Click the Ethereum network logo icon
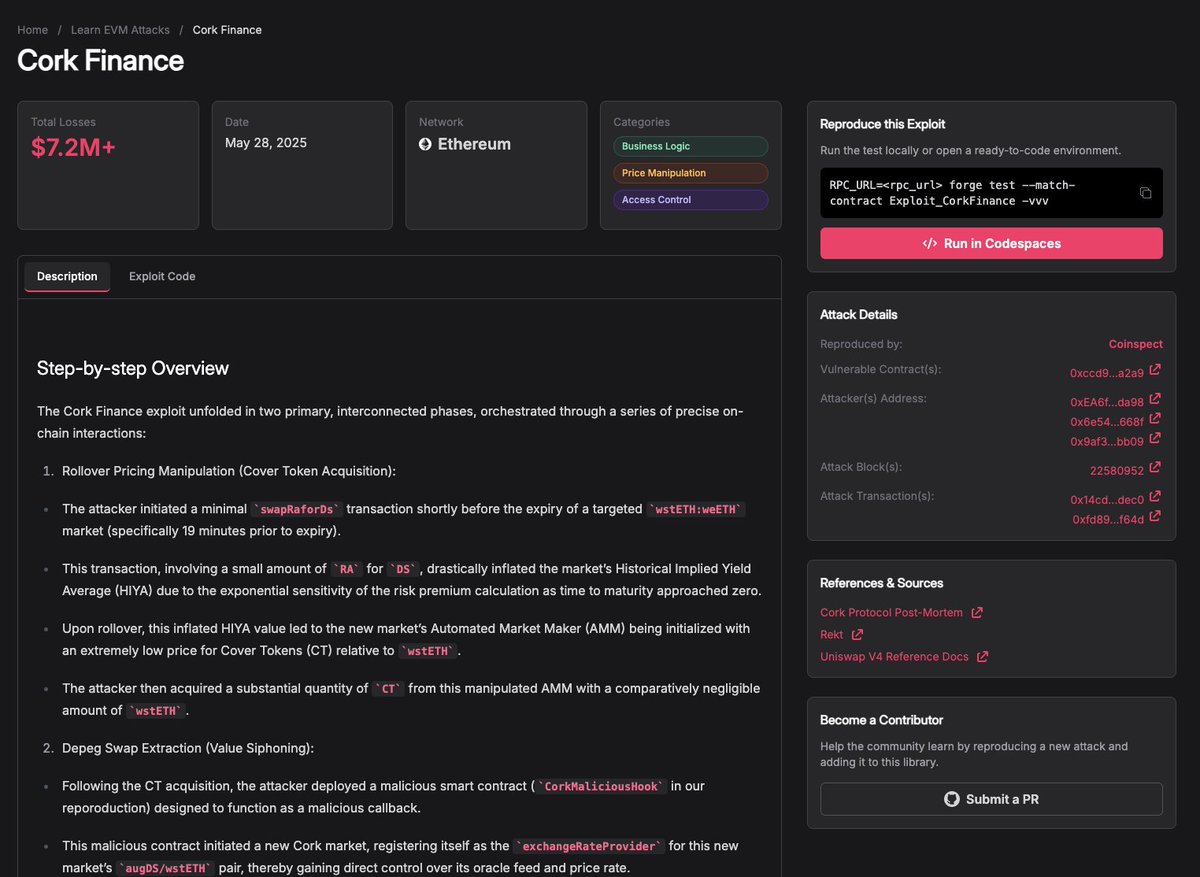Screen dimensions: 1200x877 425,144
